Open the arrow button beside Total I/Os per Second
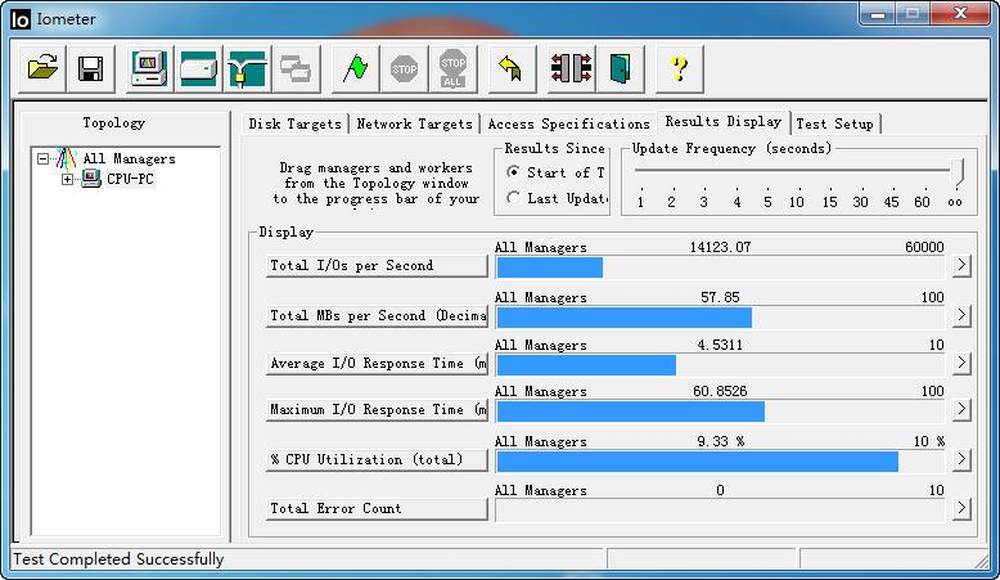This screenshot has height=580, width=1000. 962,265
